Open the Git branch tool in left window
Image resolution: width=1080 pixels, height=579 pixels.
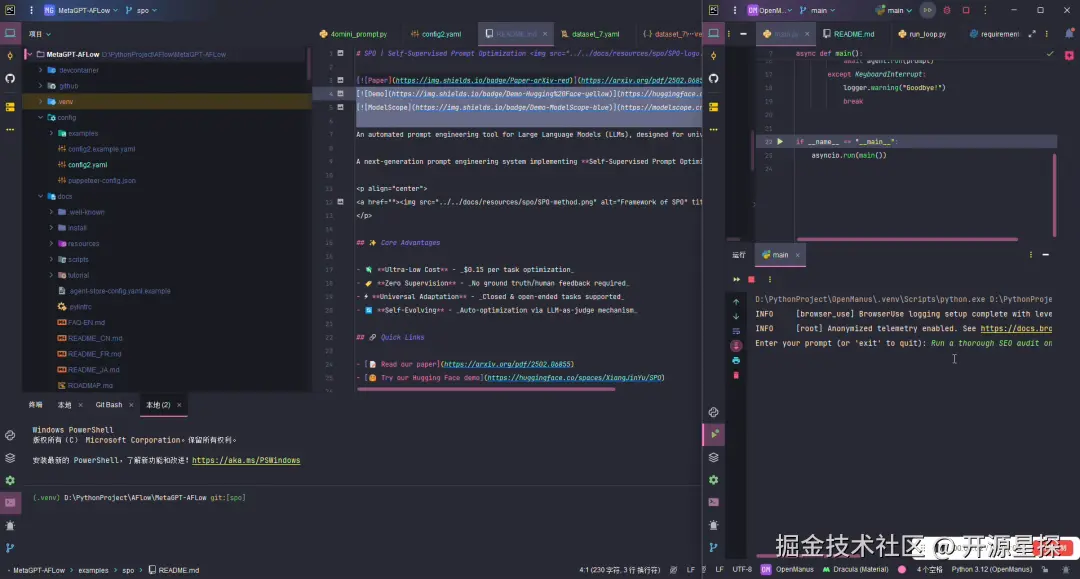[10, 548]
